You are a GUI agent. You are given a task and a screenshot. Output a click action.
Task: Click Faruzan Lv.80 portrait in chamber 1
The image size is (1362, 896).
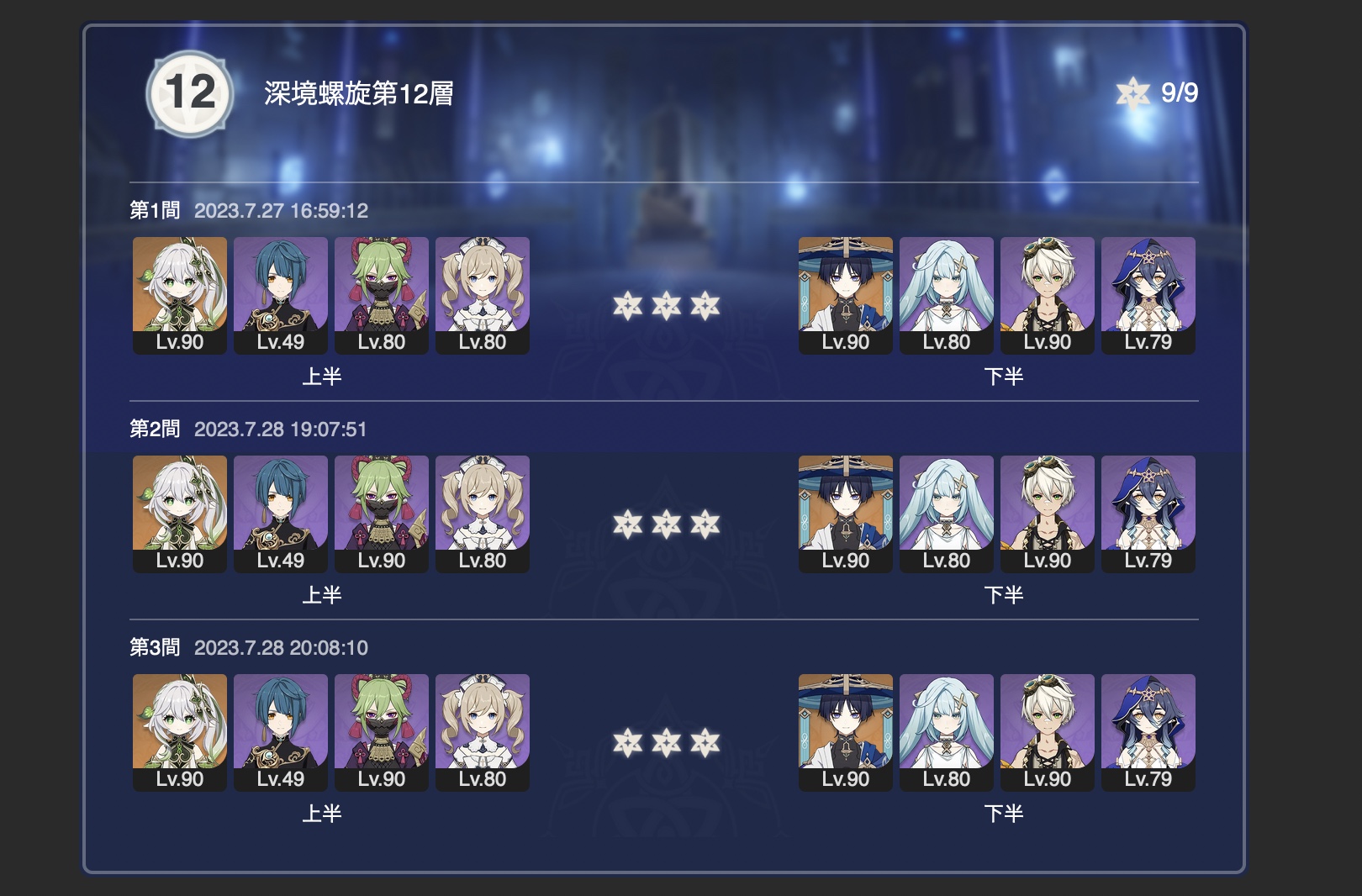[x=947, y=295]
